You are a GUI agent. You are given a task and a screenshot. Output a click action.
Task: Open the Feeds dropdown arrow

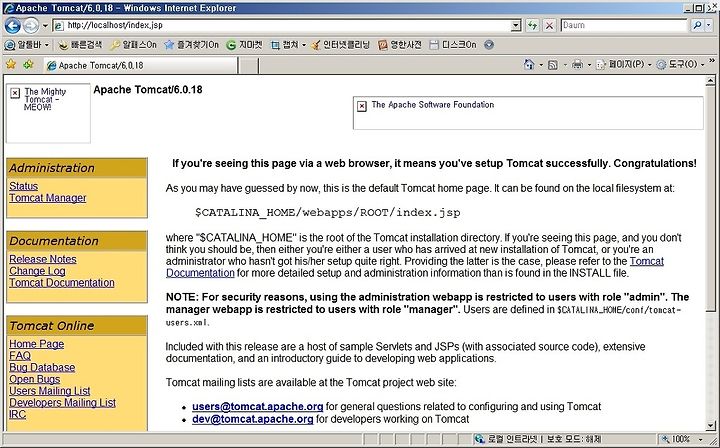click(x=565, y=65)
